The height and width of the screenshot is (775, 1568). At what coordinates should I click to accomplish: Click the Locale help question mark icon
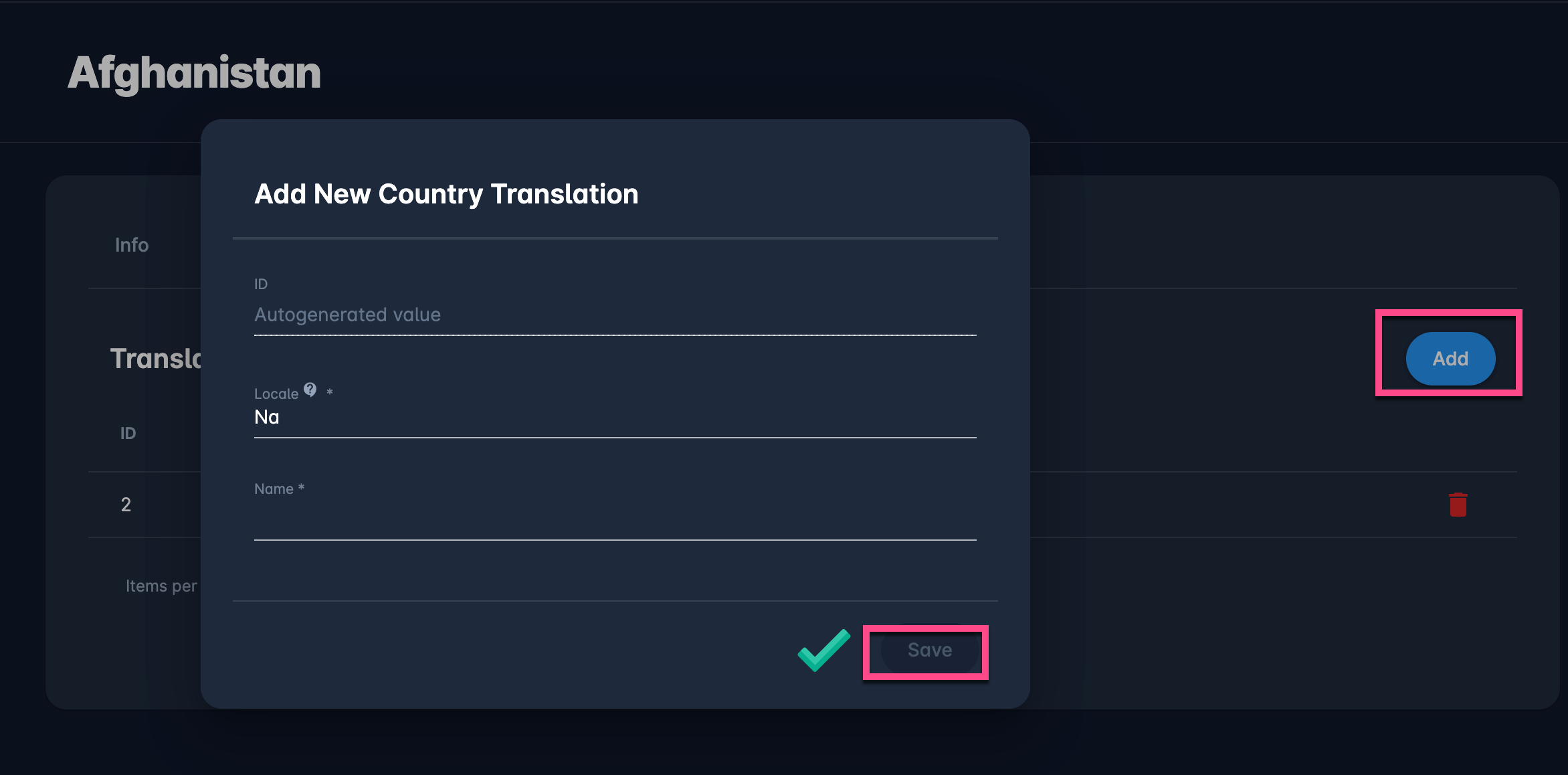pos(310,390)
